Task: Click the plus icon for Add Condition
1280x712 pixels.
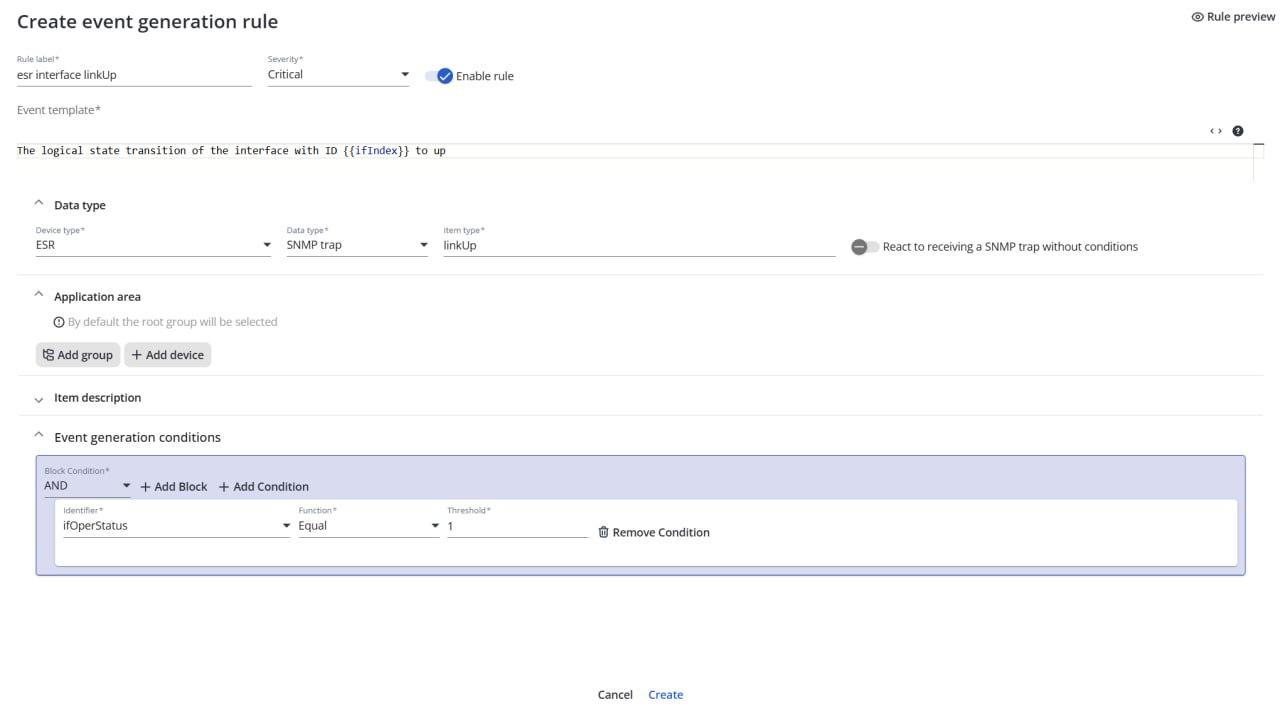Action: tap(224, 487)
